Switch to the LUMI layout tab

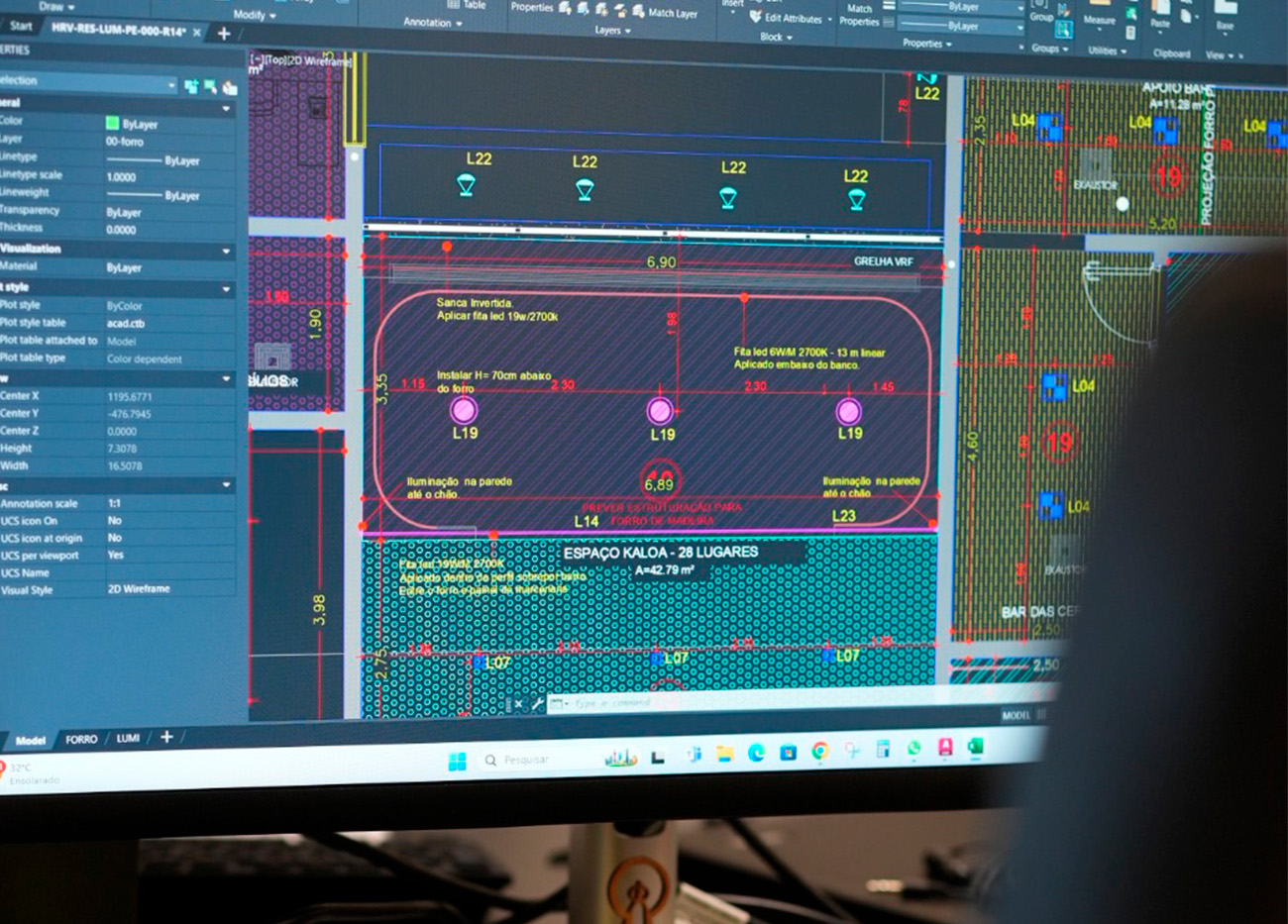coord(128,738)
